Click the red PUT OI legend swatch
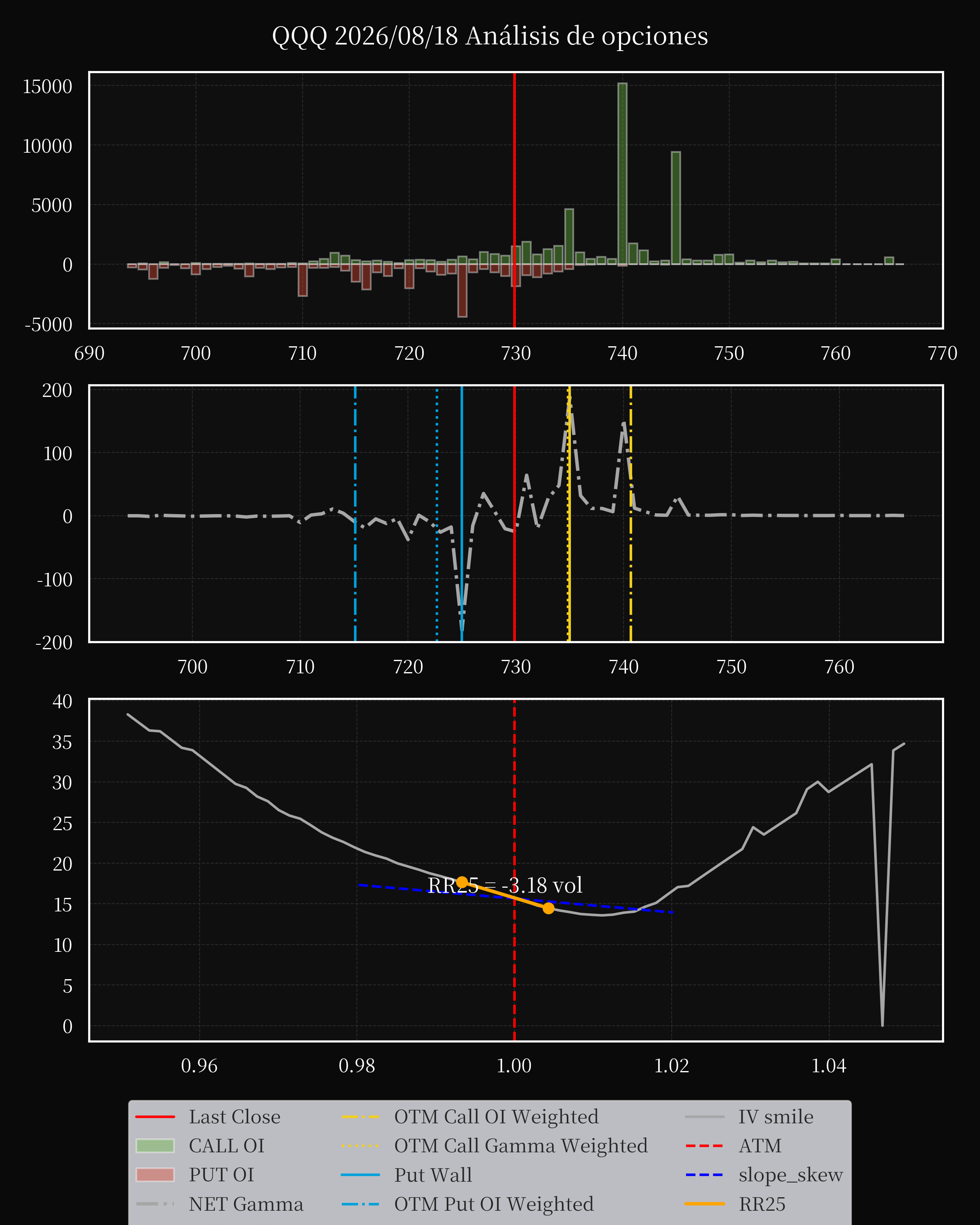 tap(155, 1174)
